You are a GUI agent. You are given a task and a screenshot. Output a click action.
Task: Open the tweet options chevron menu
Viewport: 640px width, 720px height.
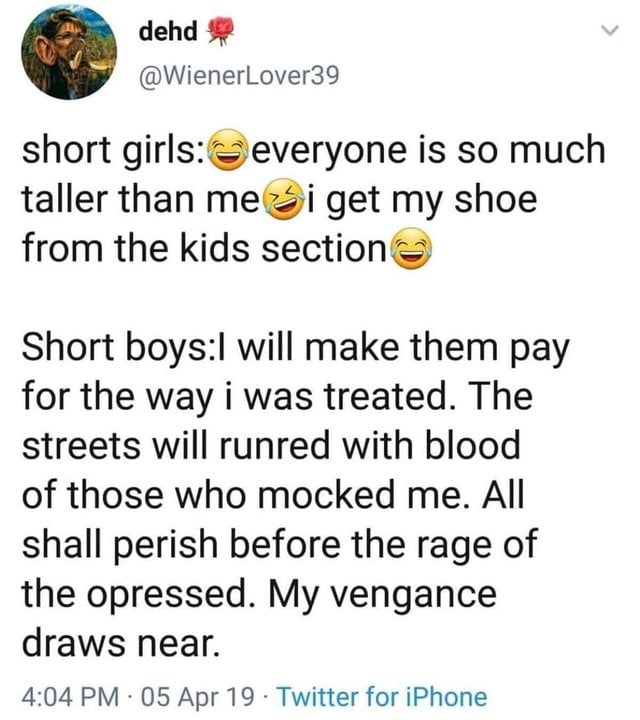[x=606, y=33]
